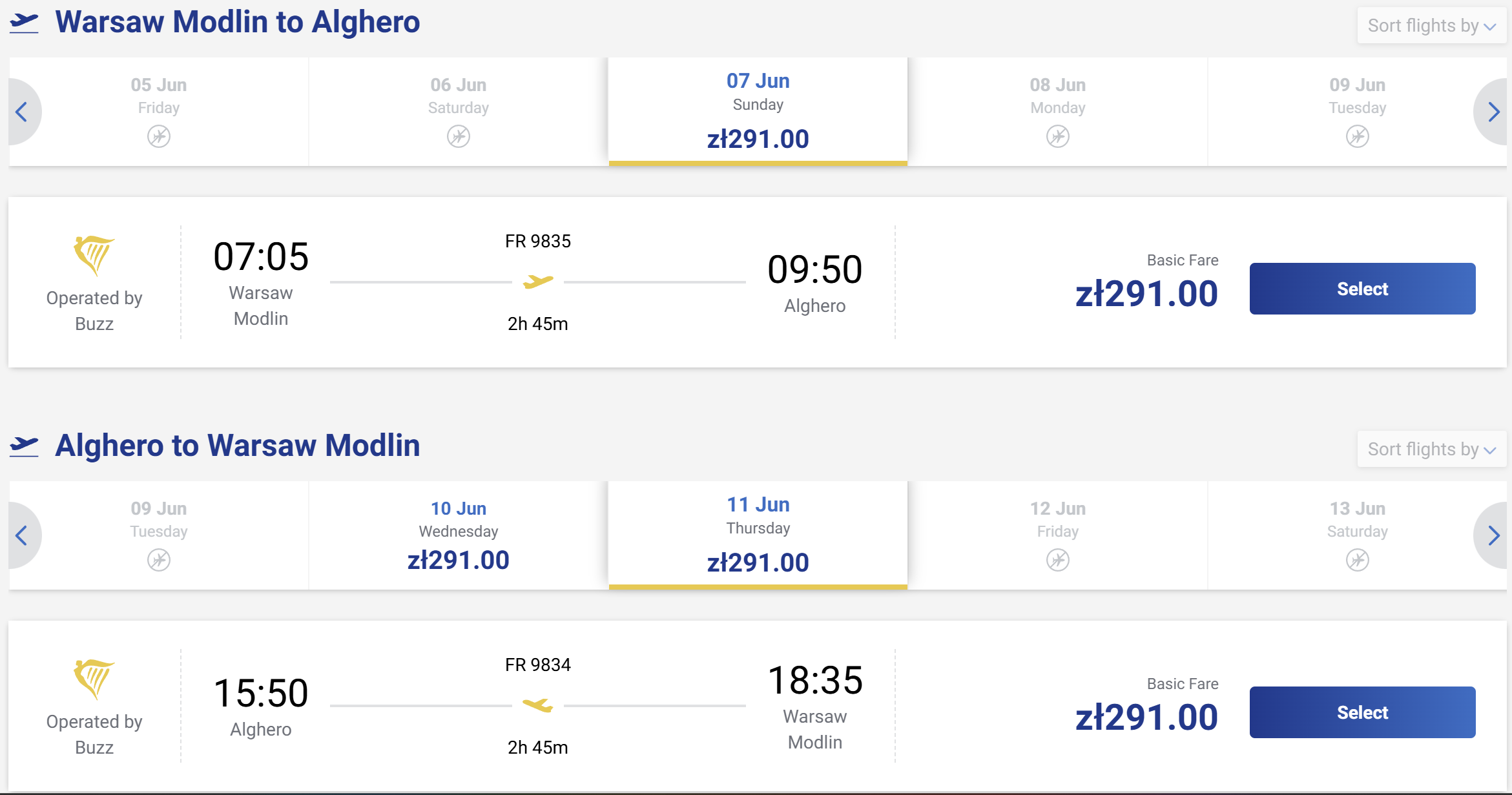This screenshot has width=1512, height=795.
Task: Show earlier outbound dates with the left arrow
Action: click(x=23, y=112)
